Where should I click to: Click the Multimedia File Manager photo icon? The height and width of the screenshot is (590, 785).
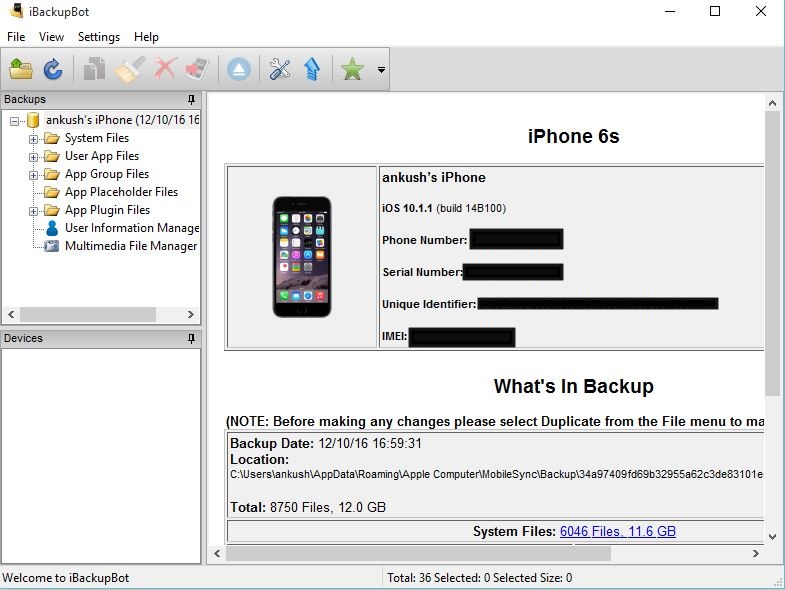(x=52, y=246)
